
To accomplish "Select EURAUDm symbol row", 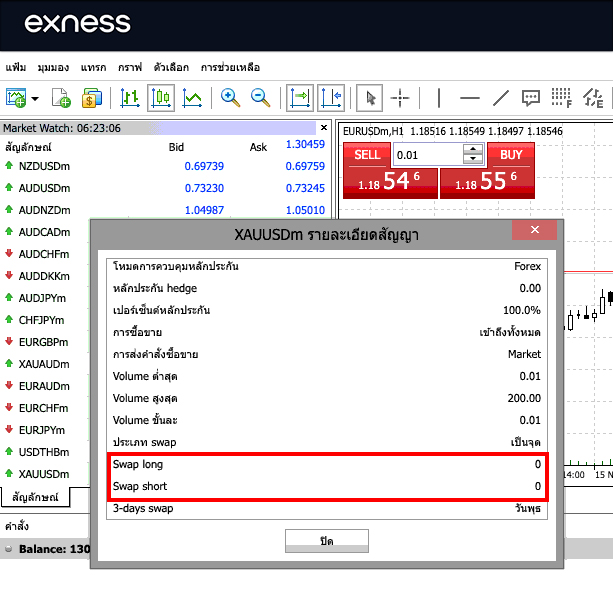I will click(x=44, y=386).
